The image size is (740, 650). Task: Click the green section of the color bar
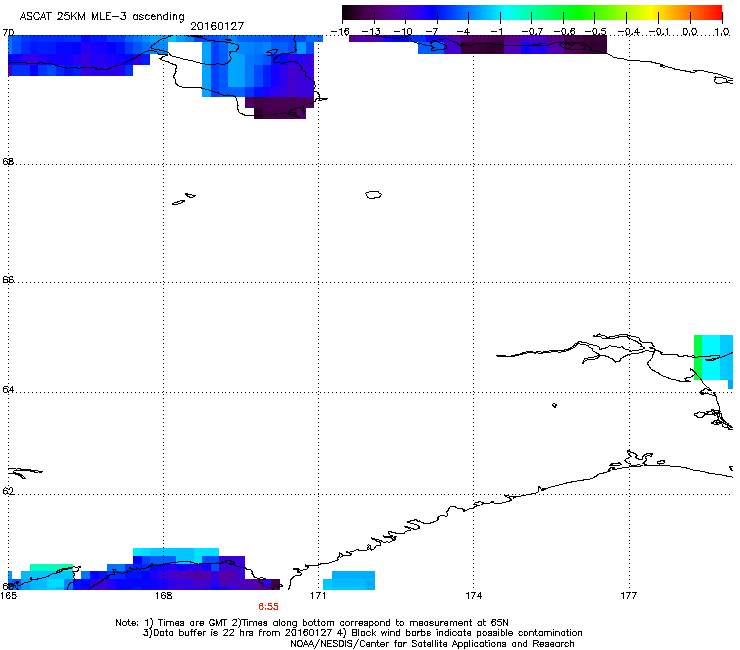click(580, 13)
